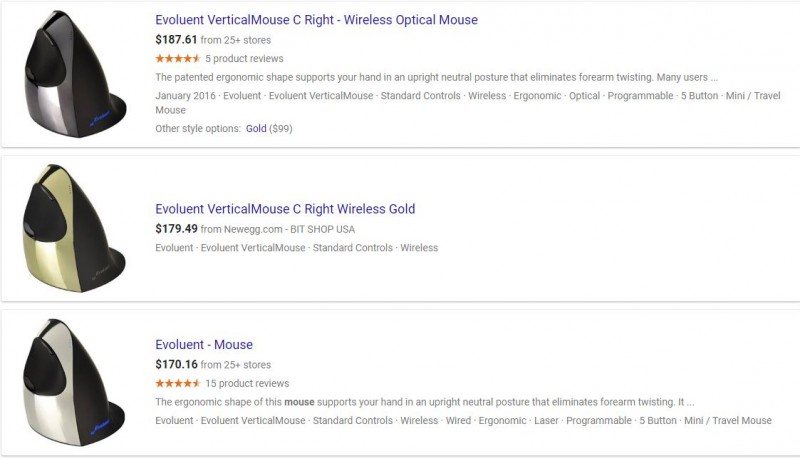Click the 'ergonomic shape of this mouse' description
Image resolution: width=800 pixels, height=459 pixels.
coord(424,402)
